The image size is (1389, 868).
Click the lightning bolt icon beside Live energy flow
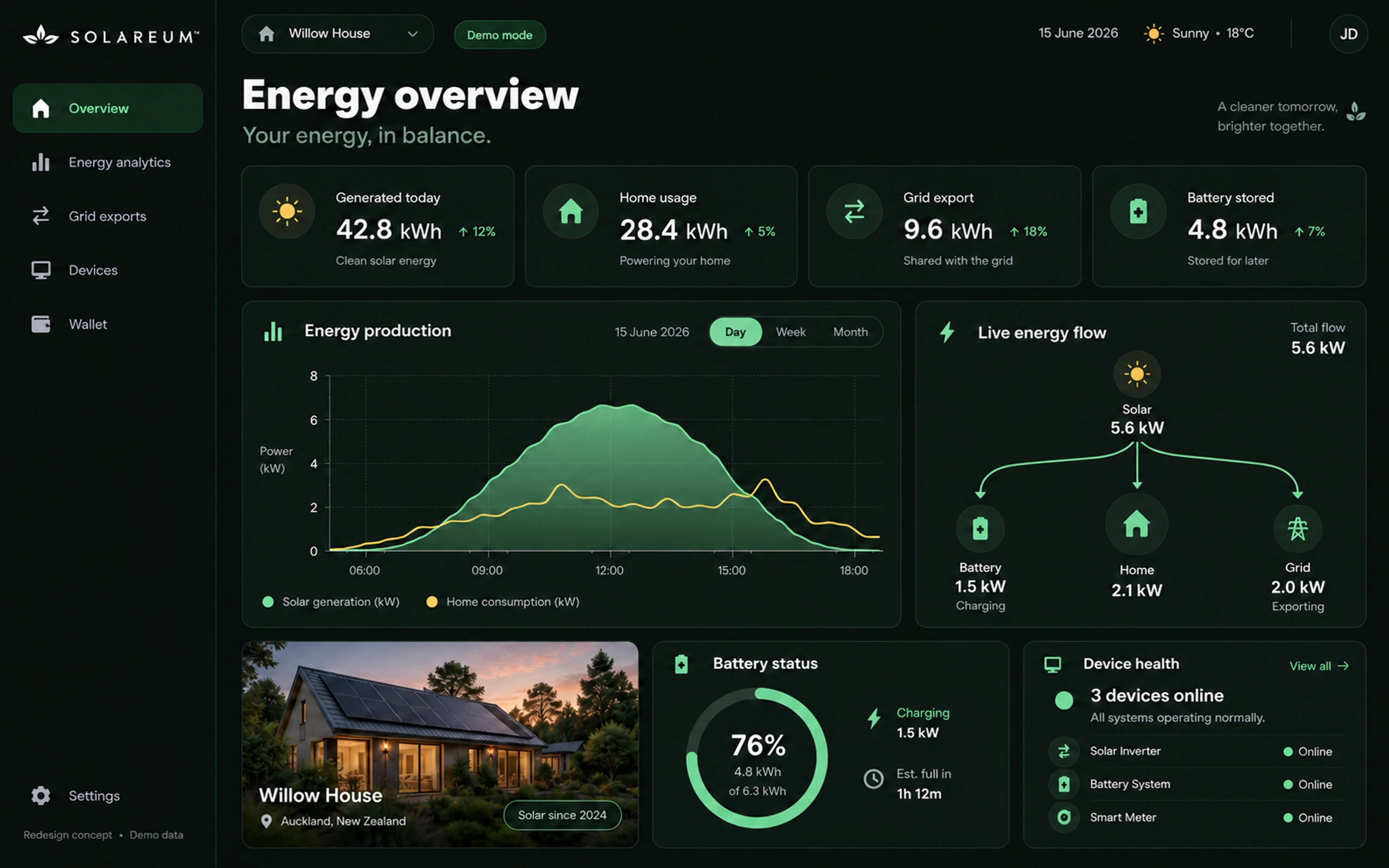(947, 332)
